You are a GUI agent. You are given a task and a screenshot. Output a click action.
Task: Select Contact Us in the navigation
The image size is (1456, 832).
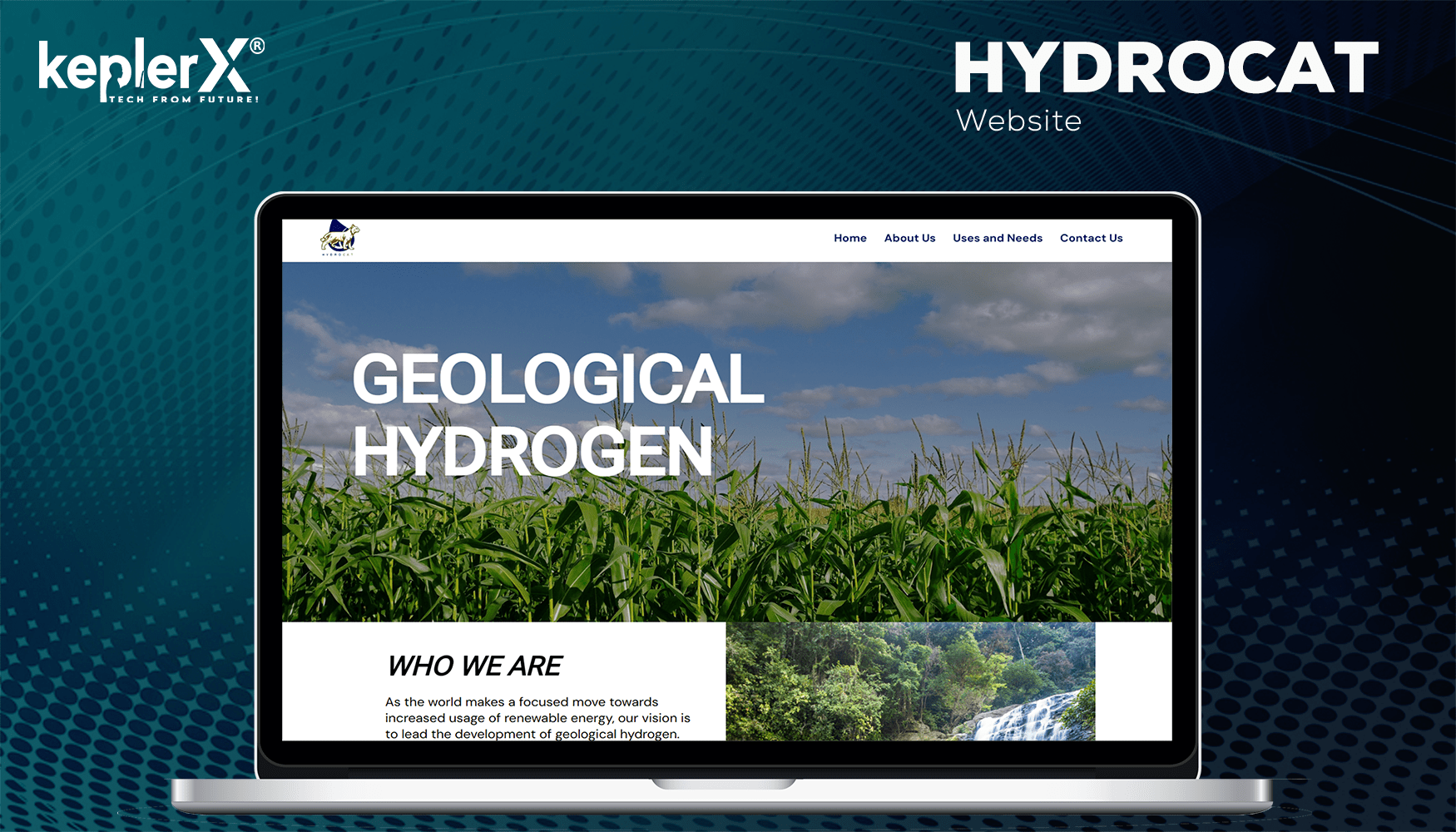click(1091, 238)
